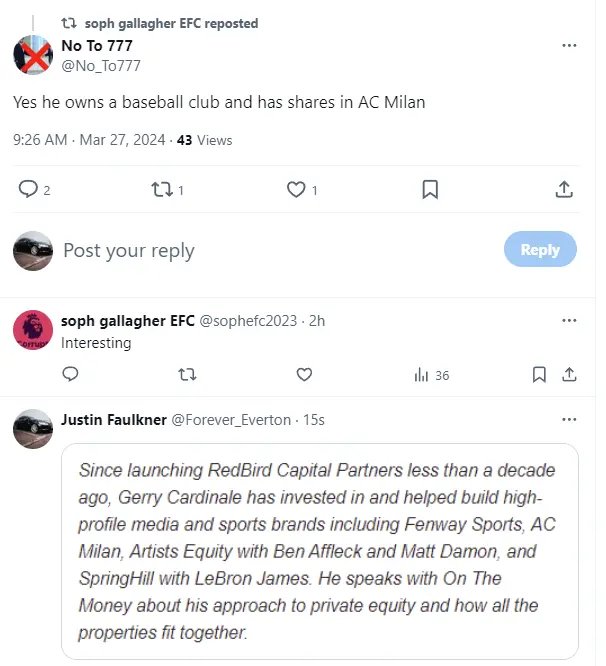Open the @No_To777 profile handle
606x666 pixels.
tap(101, 66)
